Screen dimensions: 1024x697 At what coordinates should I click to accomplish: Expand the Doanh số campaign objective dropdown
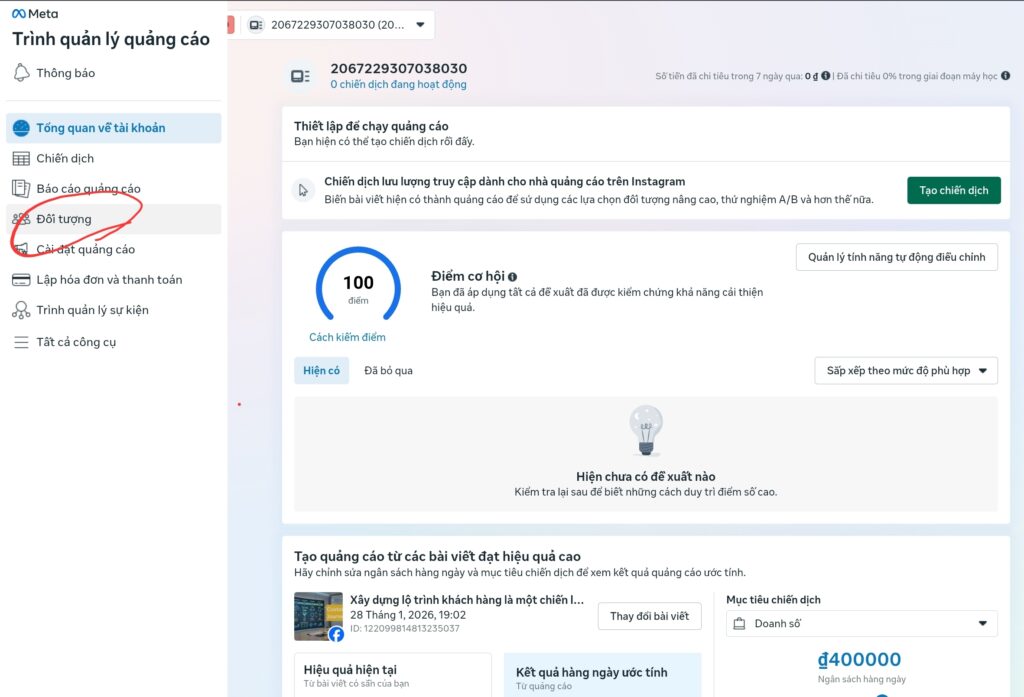862,624
